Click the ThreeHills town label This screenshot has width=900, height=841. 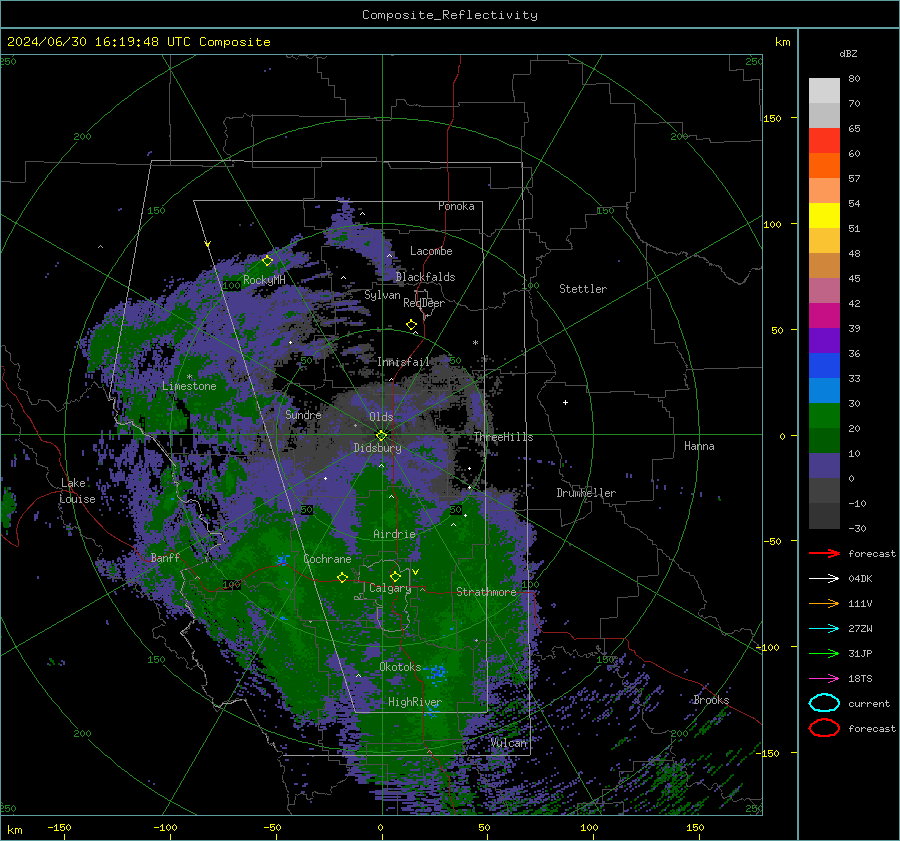503,437
